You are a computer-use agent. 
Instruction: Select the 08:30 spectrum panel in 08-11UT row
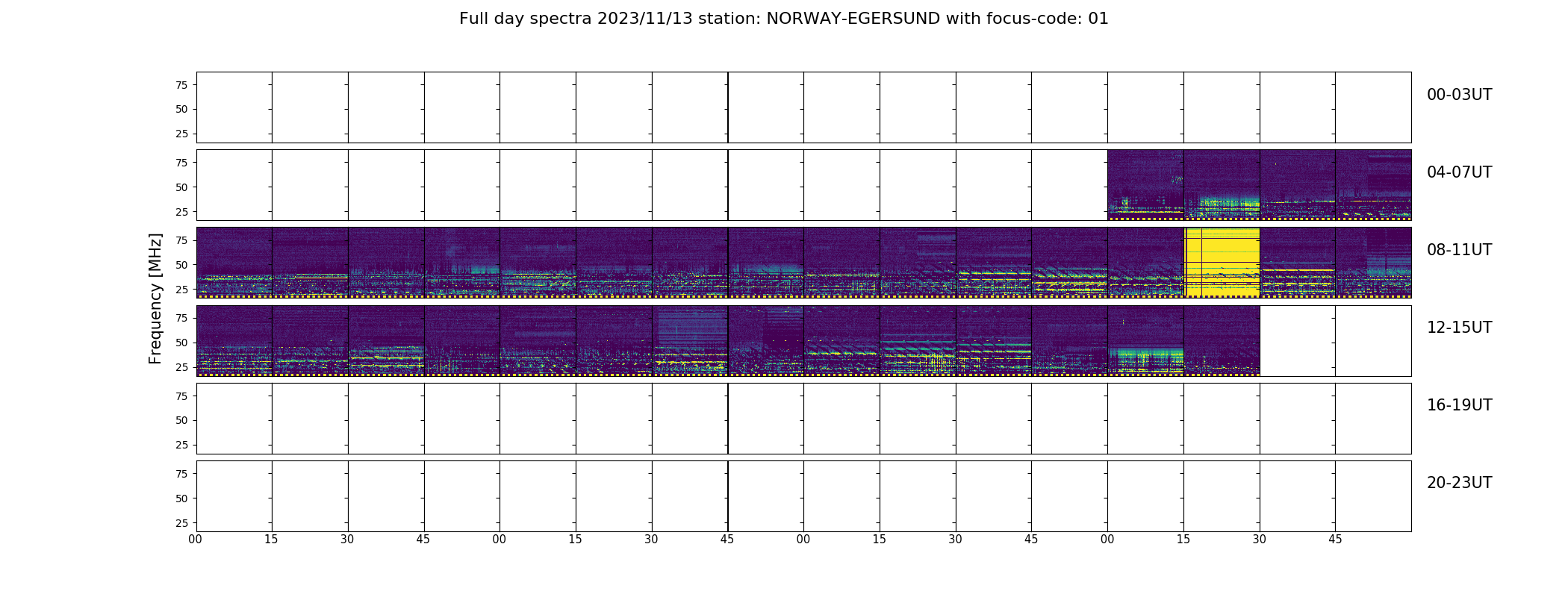[x=386, y=263]
